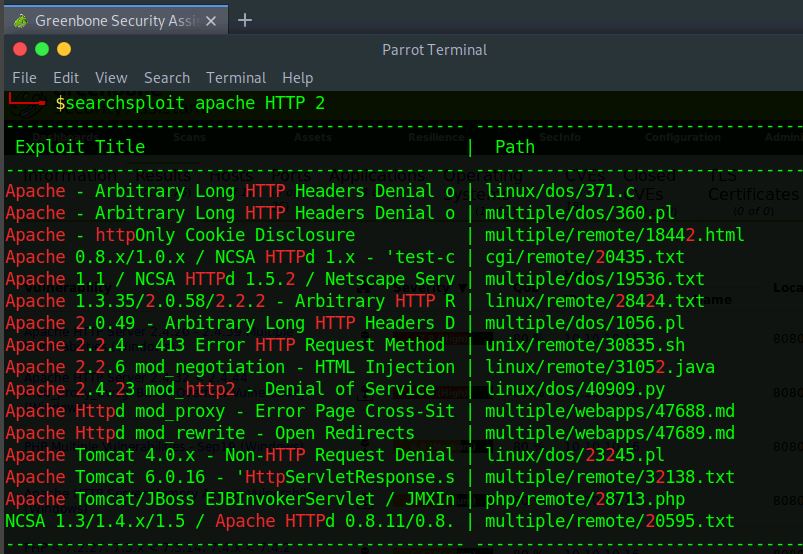Click the Apache Tomcat 6.0.16 exploit title
The height and width of the screenshot is (554, 803).
(230, 477)
